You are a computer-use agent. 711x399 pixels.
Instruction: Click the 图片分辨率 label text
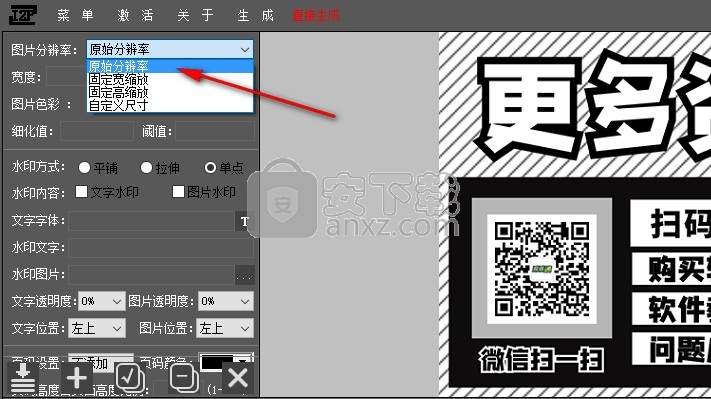(x=44, y=50)
